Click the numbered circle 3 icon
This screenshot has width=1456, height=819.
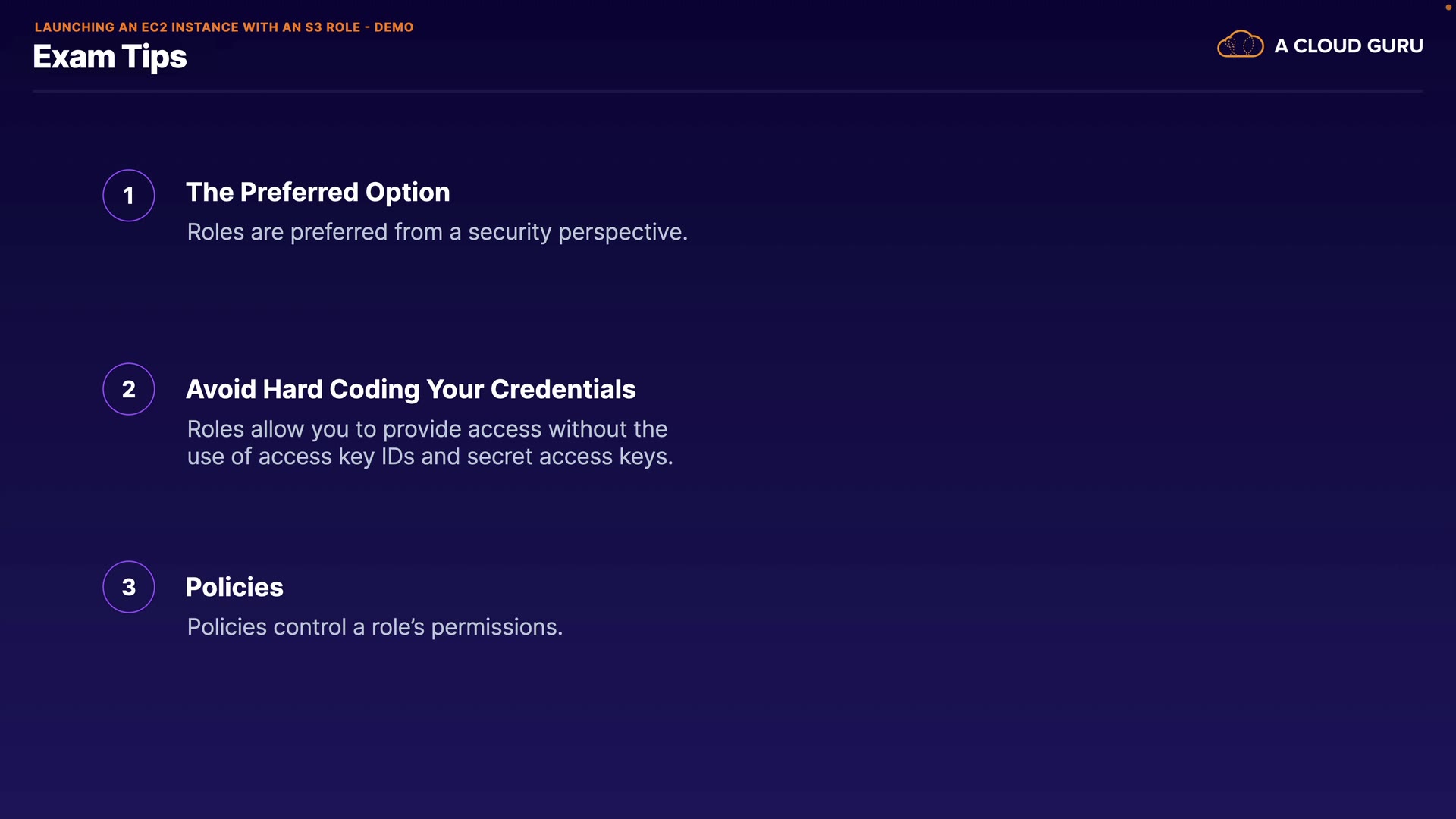(129, 587)
